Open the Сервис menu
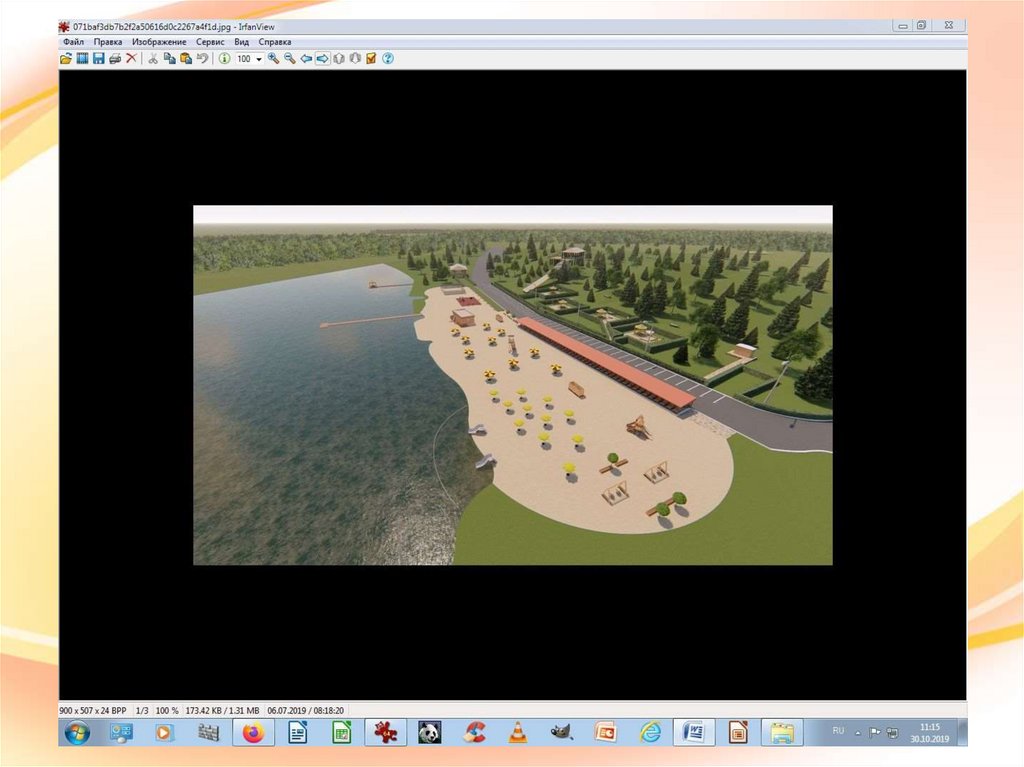This screenshot has width=1024, height=767. 210,42
